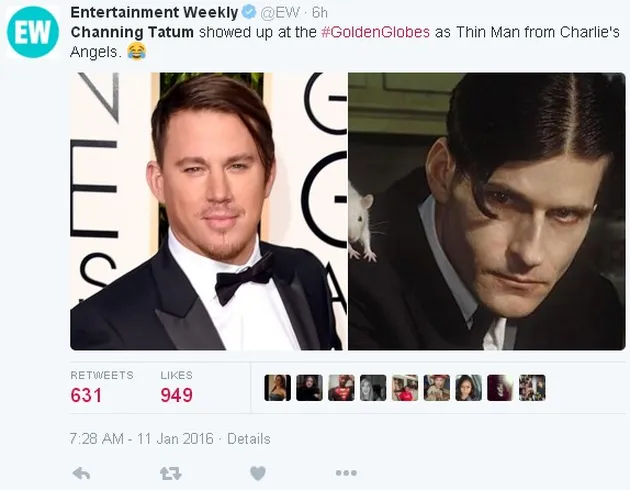Viewport: 630px width, 490px height.
Task: Click the @EW handle
Action: [x=280, y=13]
